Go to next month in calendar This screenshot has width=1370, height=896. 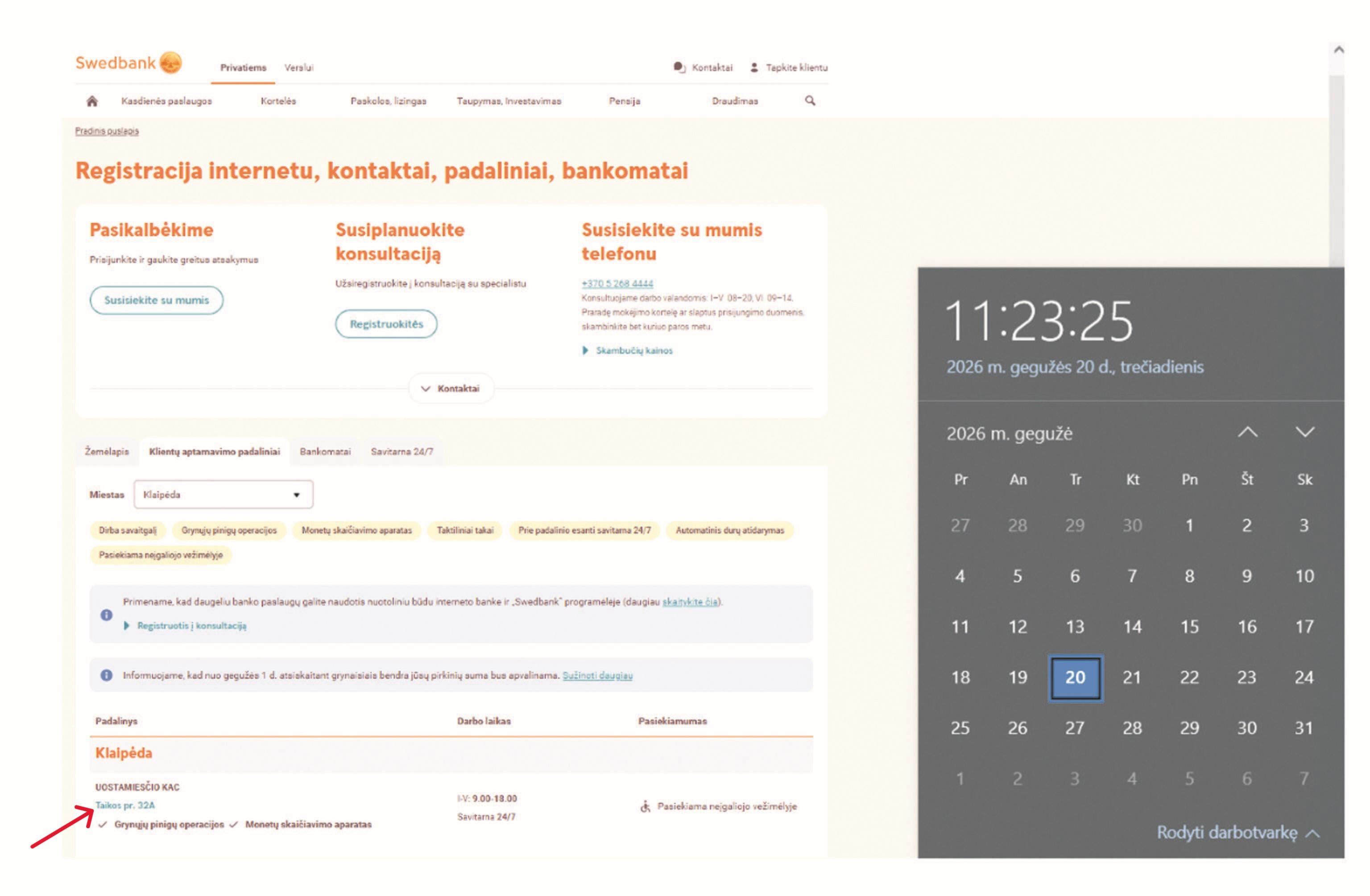[1304, 432]
